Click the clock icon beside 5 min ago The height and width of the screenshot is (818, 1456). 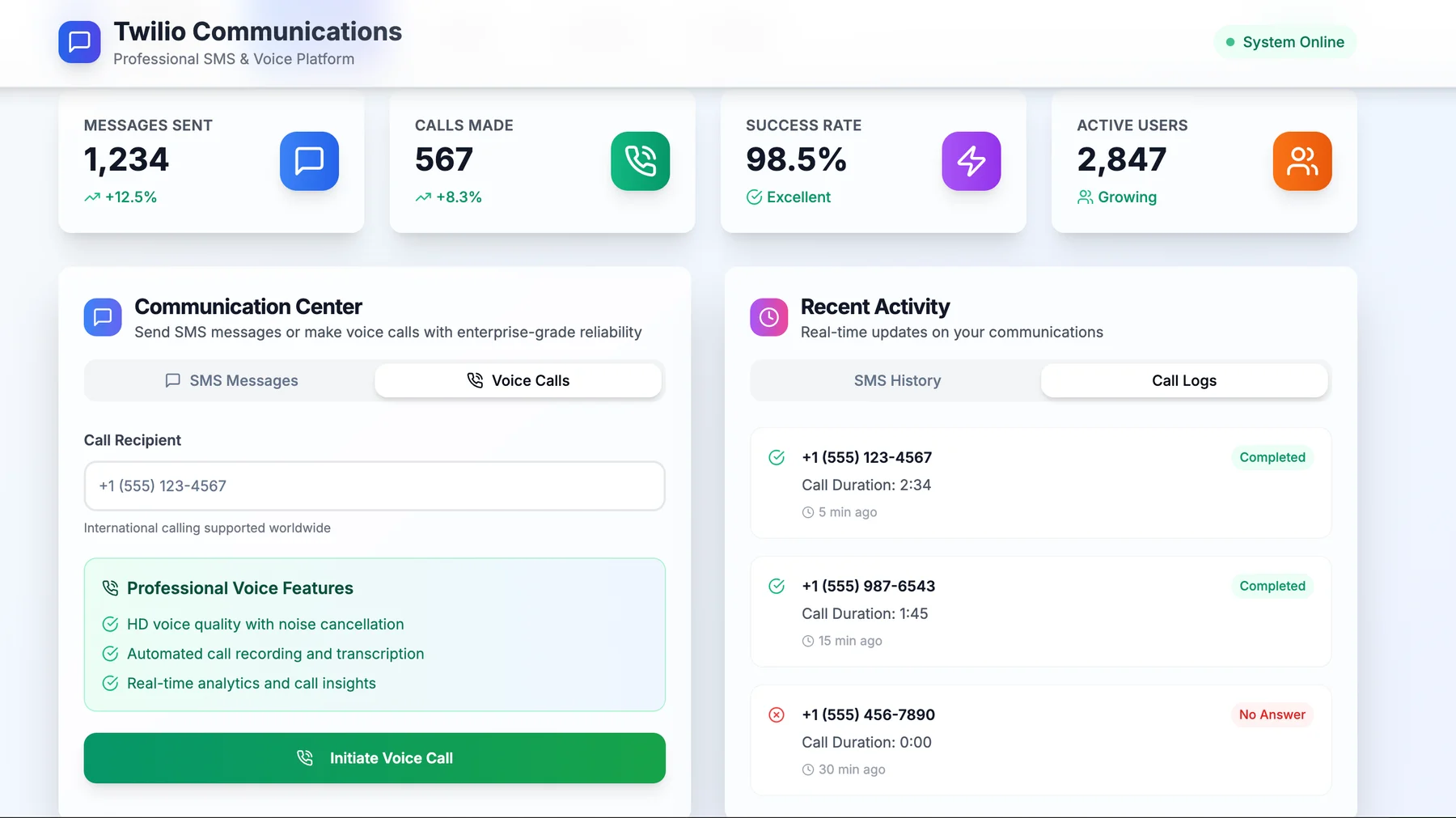click(807, 513)
